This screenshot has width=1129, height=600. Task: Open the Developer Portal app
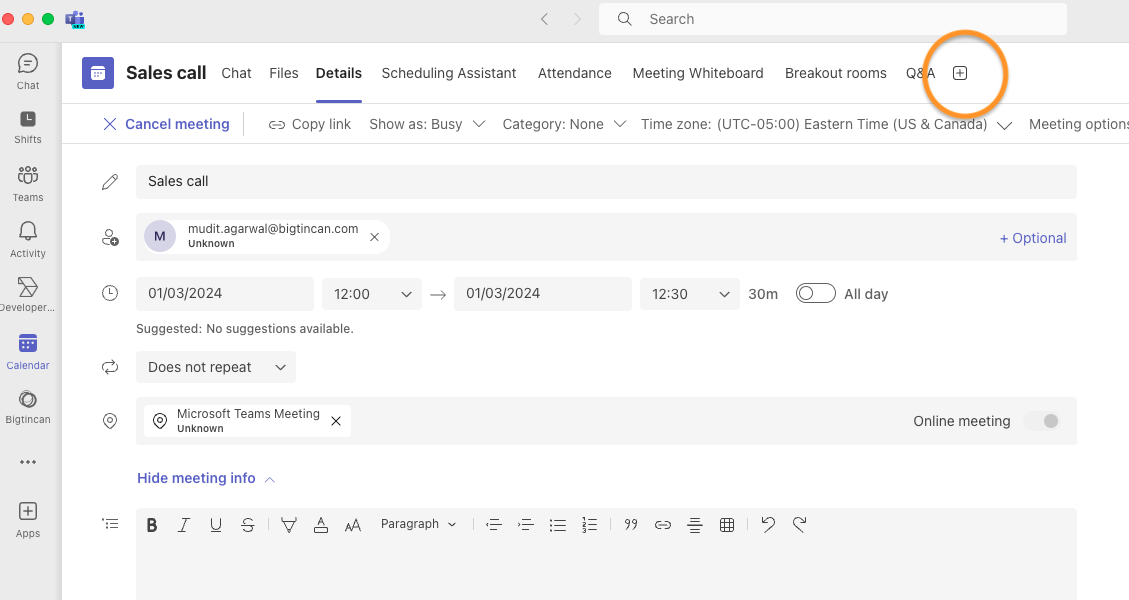(28, 295)
